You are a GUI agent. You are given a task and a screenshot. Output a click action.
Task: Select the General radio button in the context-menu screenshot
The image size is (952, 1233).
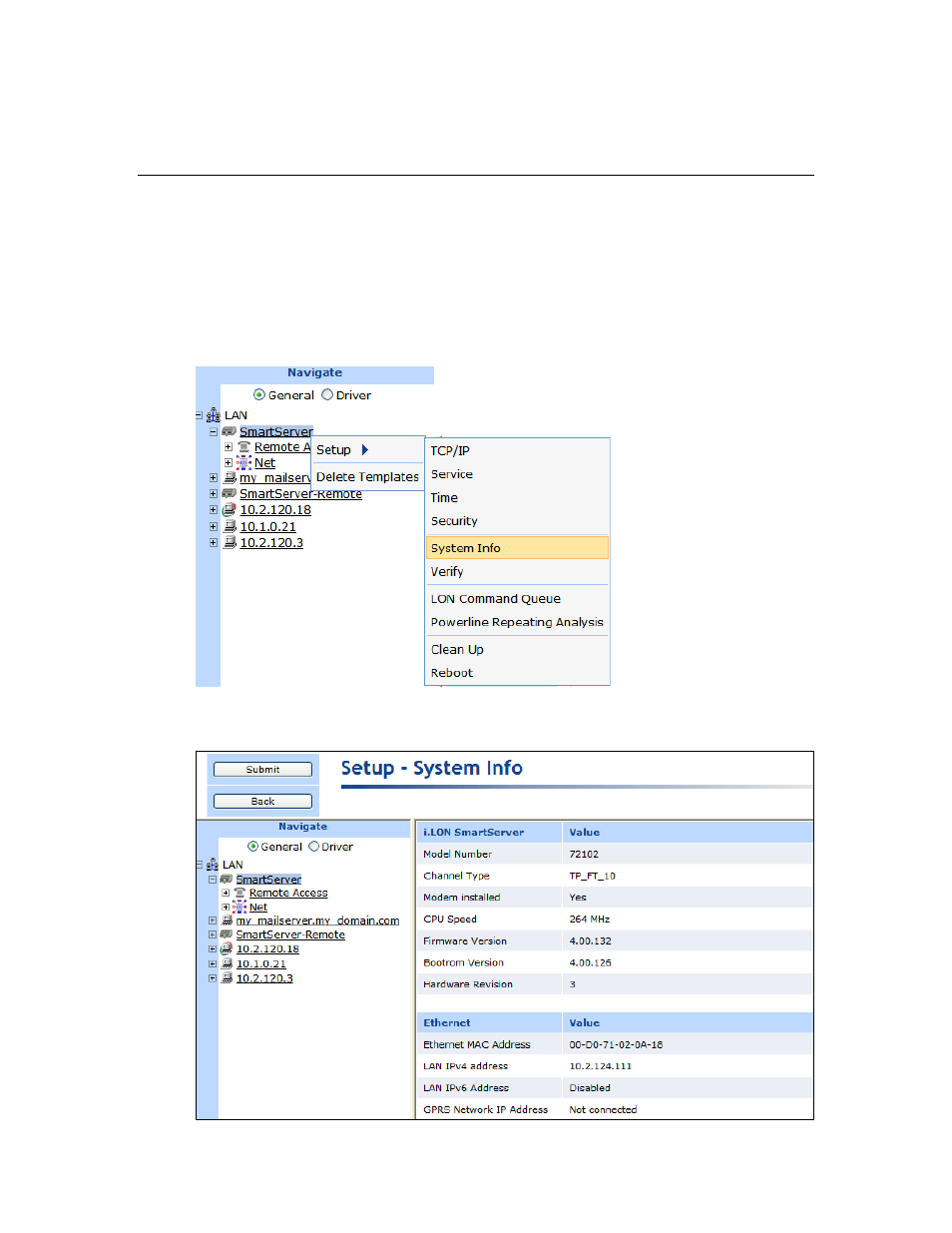259,395
